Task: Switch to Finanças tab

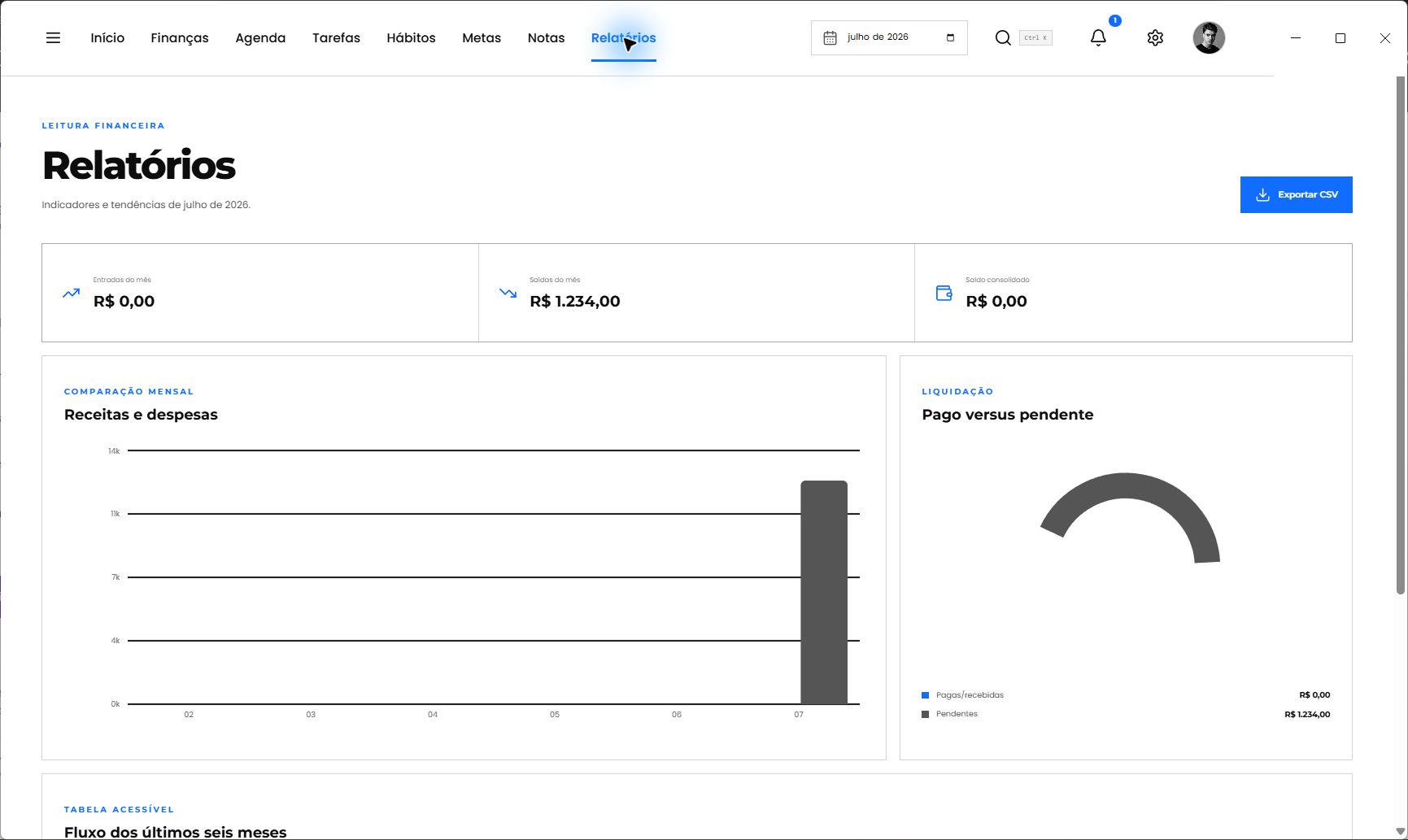Action: pyautogui.click(x=180, y=38)
